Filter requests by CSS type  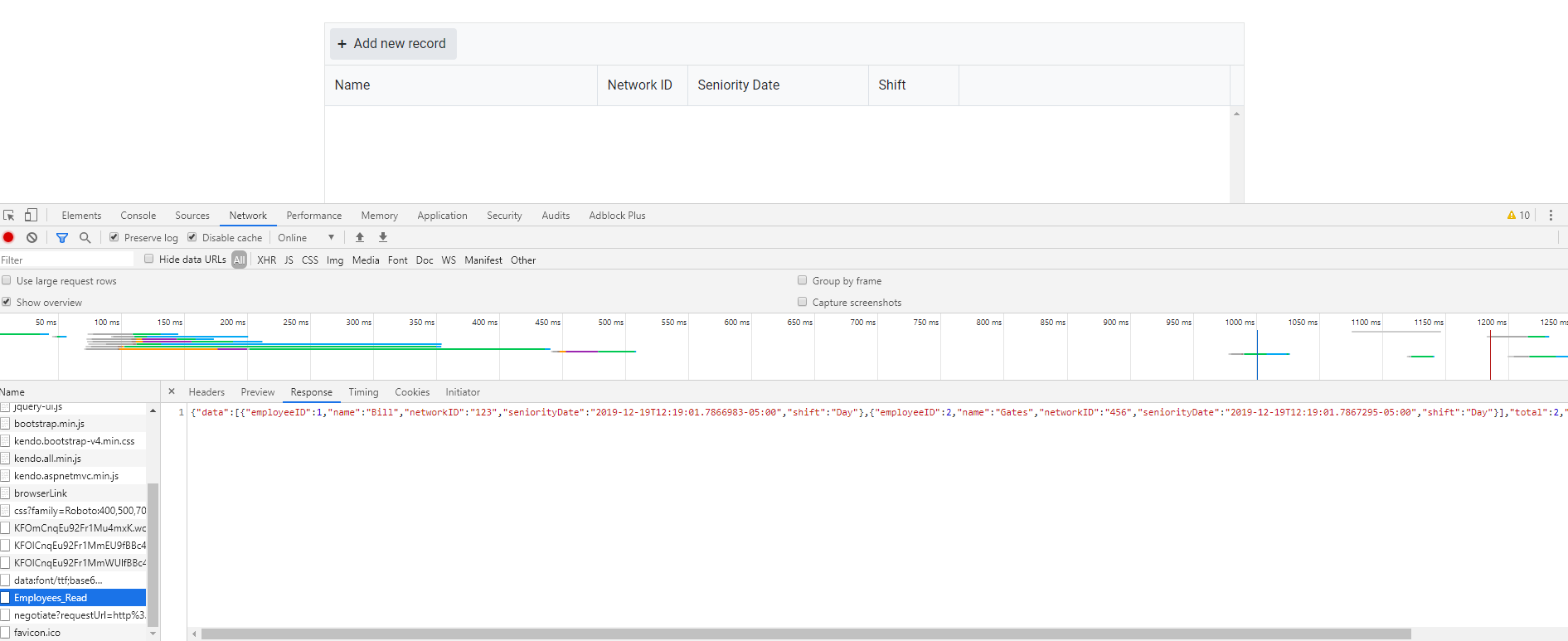[310, 260]
